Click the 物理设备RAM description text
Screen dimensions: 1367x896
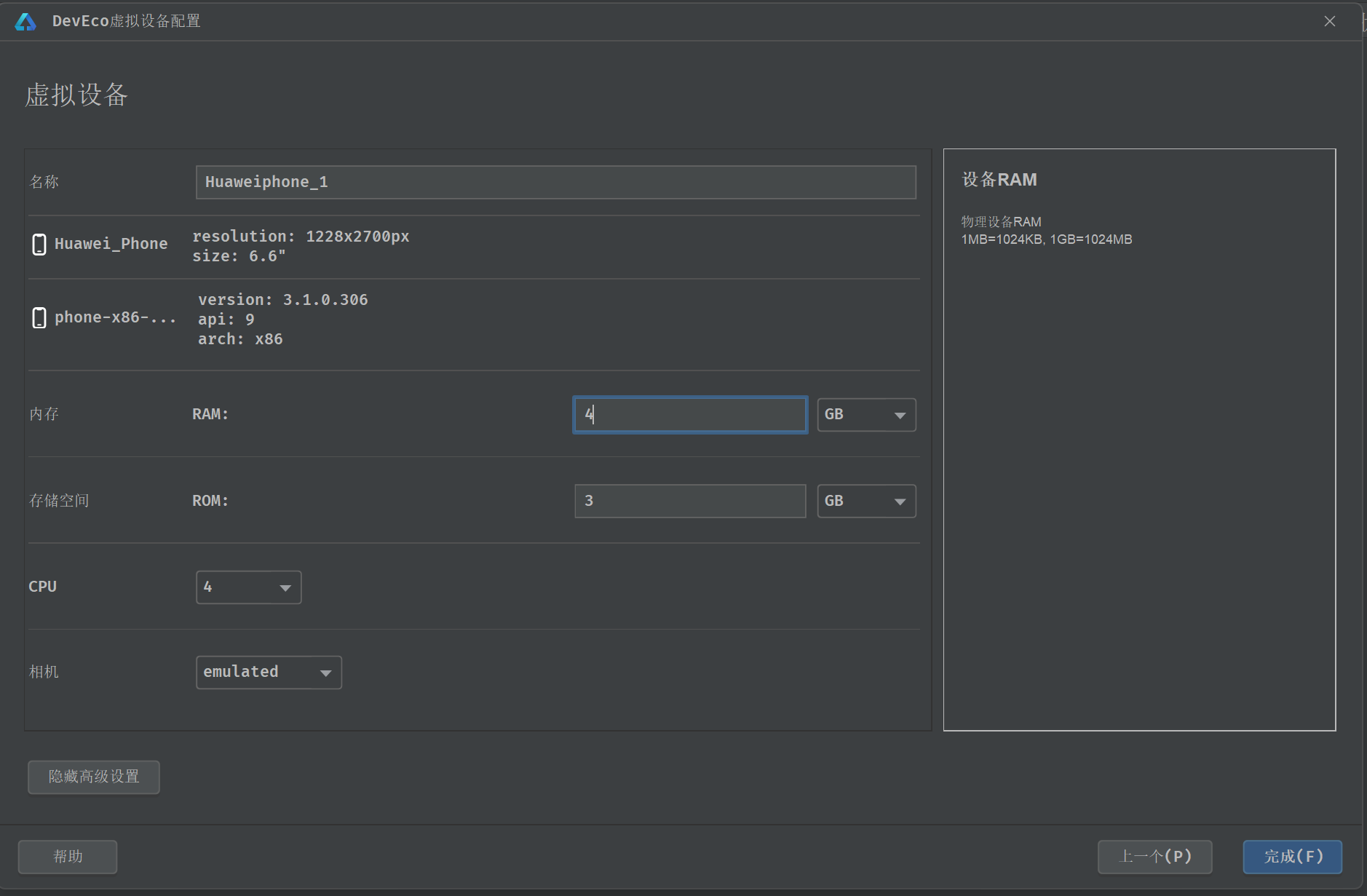click(x=1001, y=222)
